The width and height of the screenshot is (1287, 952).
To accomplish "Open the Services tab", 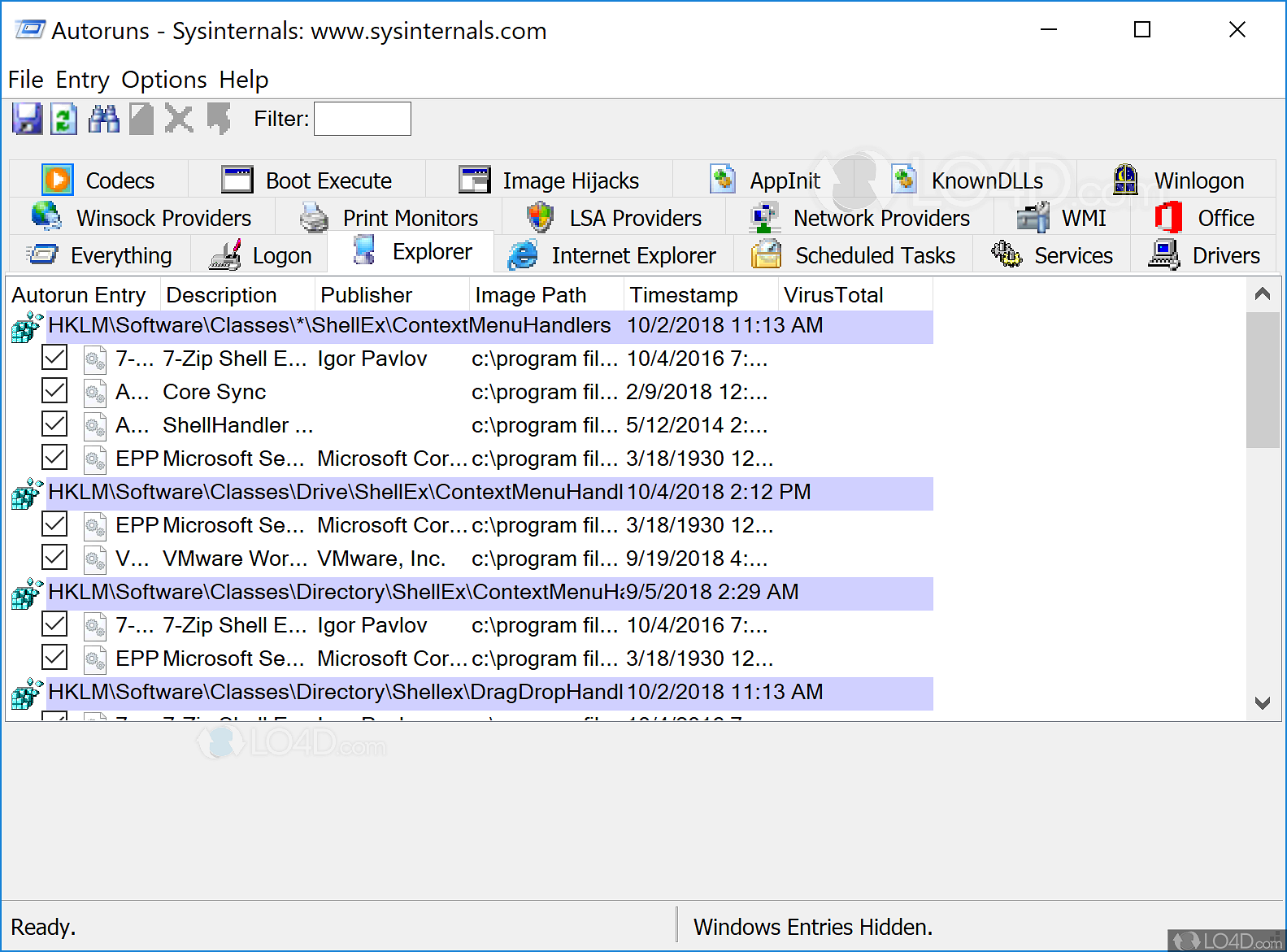I will 1053,255.
